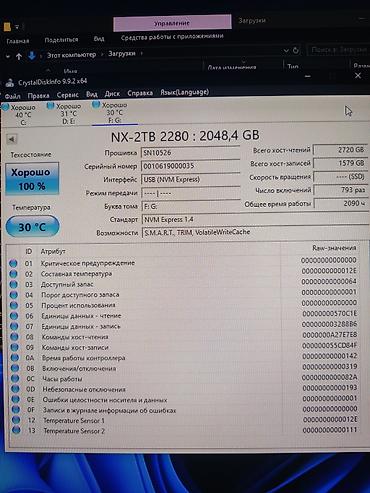Expand the Explorer address history dropdown
This screenshot has height=493, width=370.
pyautogui.click(x=286, y=51)
